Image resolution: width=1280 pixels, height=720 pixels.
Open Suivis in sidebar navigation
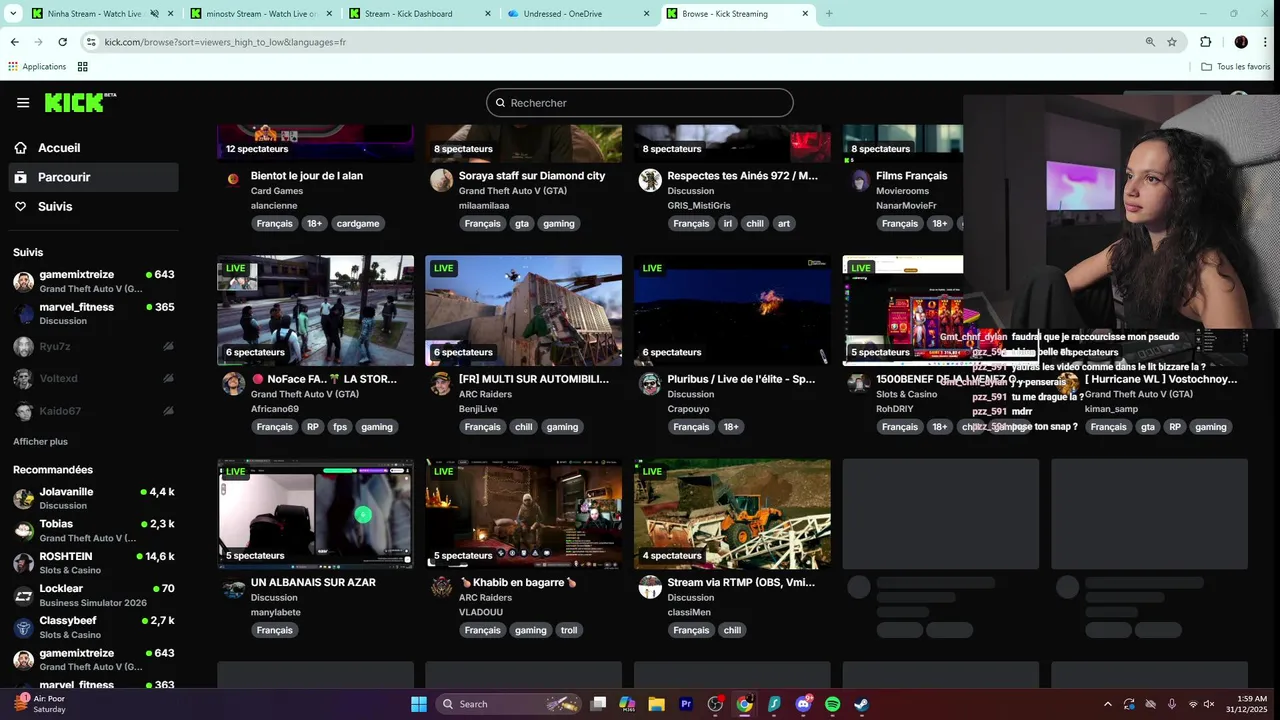point(92,206)
